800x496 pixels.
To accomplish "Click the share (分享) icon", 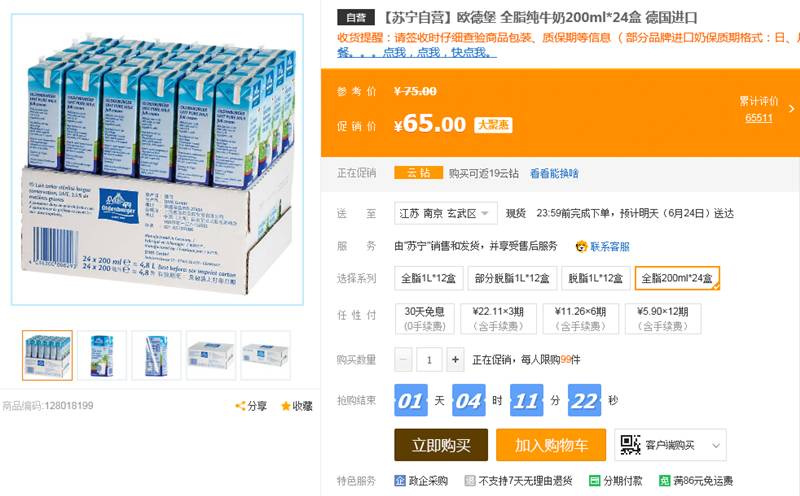I will 240,406.
